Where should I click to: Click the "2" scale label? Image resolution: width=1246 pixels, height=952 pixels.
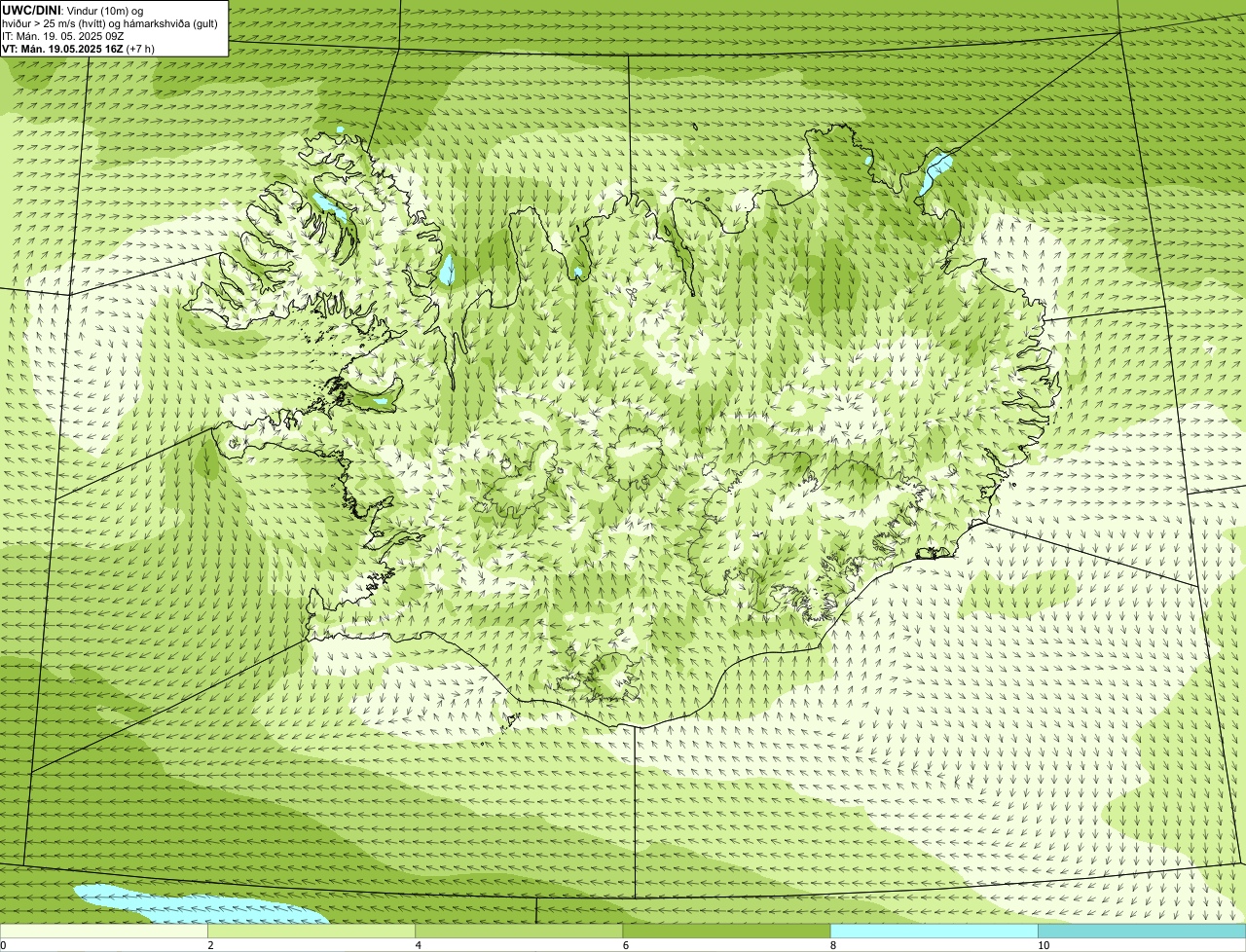pyautogui.click(x=210, y=945)
